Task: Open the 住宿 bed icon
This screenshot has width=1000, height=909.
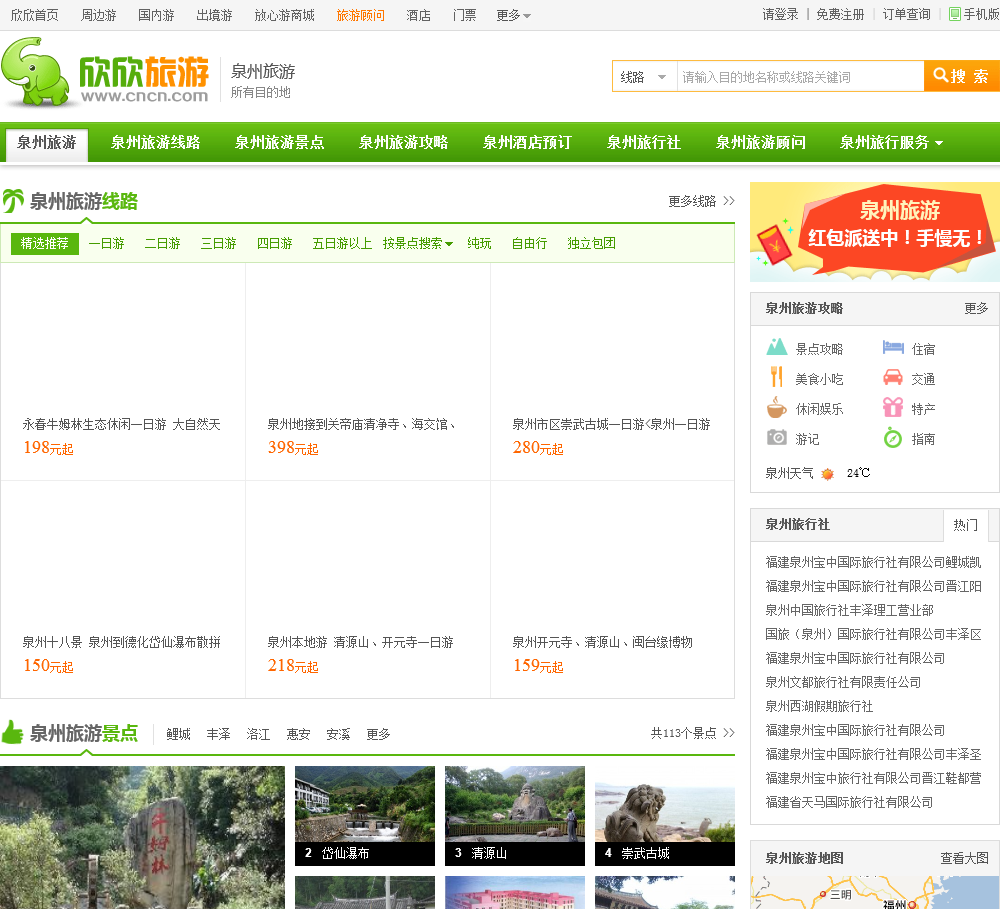Action: (893, 347)
